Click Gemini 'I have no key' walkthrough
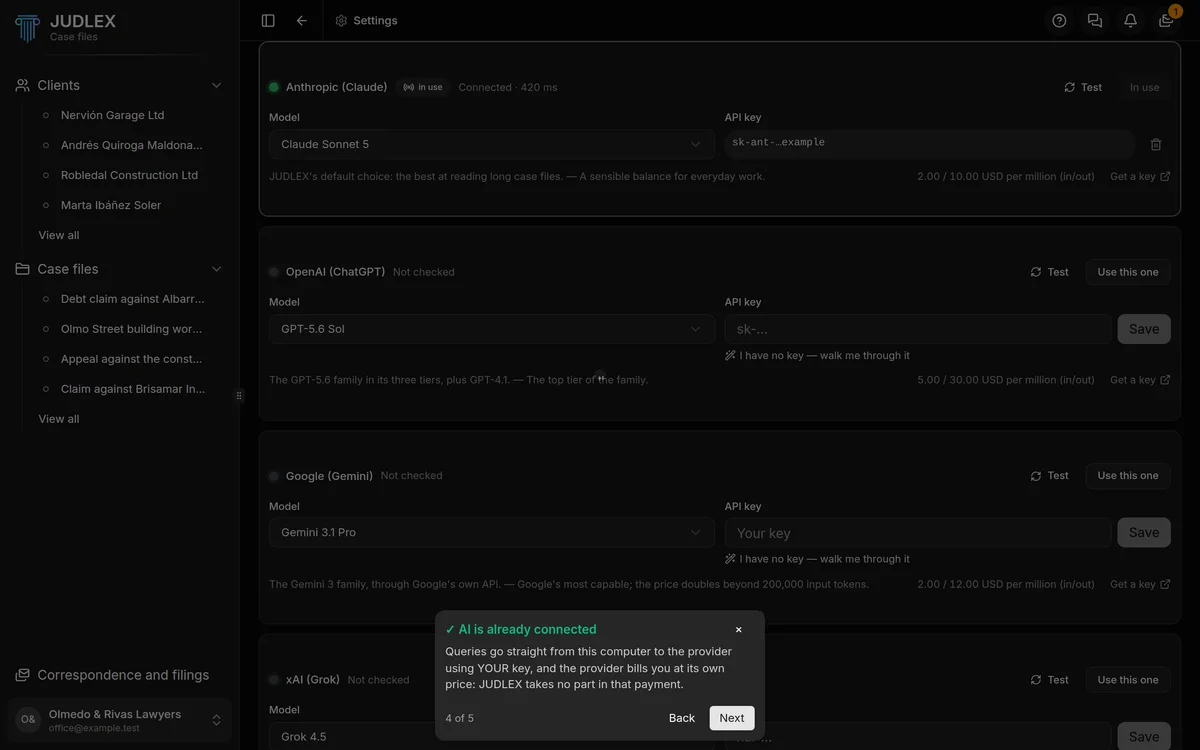The image size is (1200, 750). (x=818, y=559)
